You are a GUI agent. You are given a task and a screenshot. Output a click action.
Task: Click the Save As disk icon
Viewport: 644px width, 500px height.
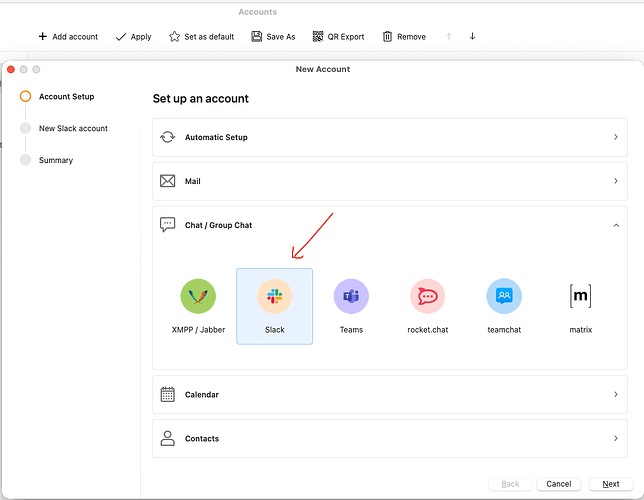pos(257,37)
